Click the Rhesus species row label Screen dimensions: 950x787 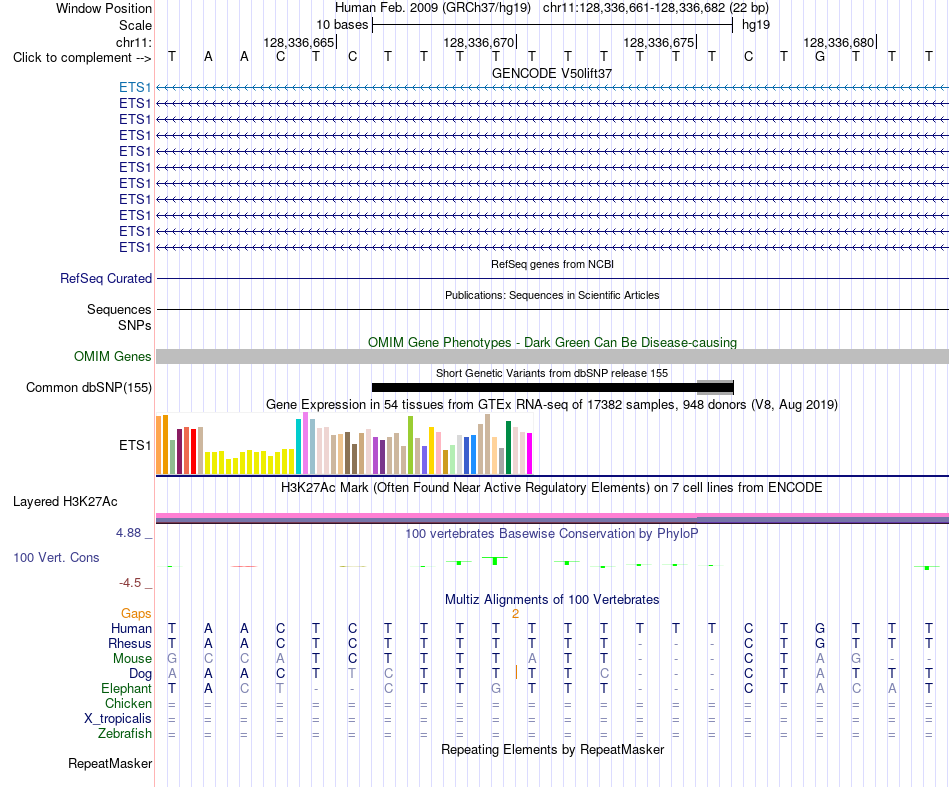point(130,643)
